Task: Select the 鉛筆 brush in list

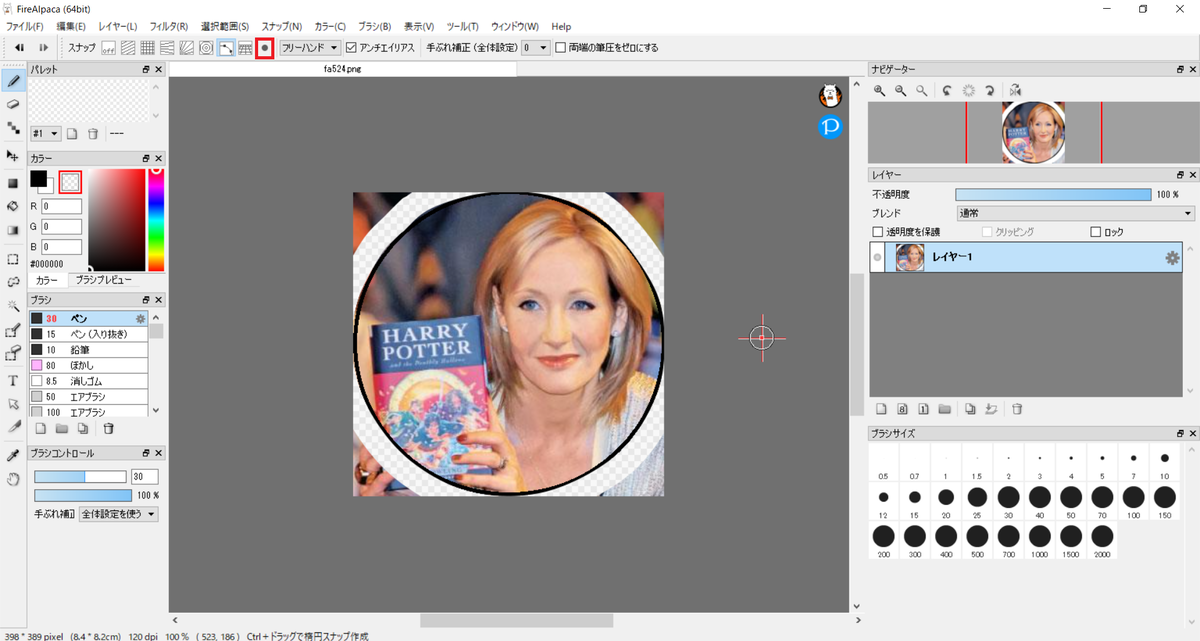Action: click(x=88, y=350)
